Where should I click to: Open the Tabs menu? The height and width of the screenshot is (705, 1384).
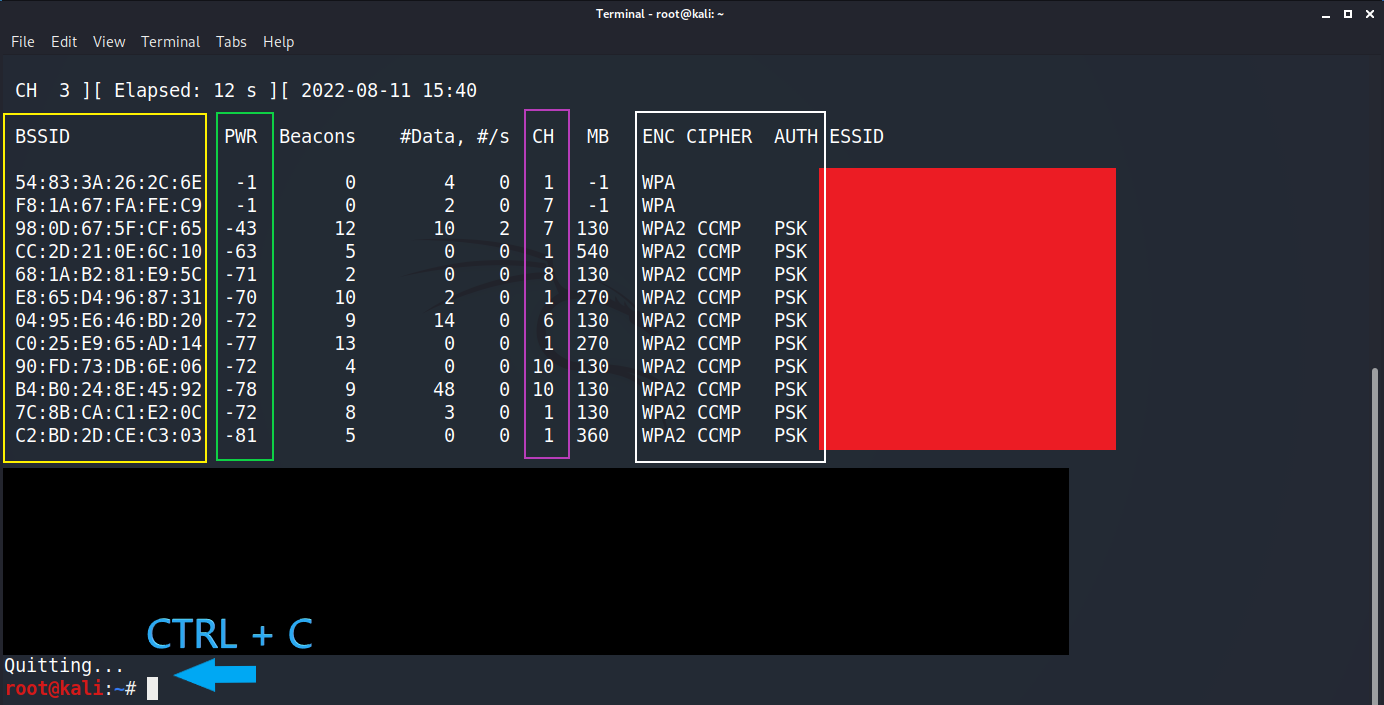tap(231, 42)
